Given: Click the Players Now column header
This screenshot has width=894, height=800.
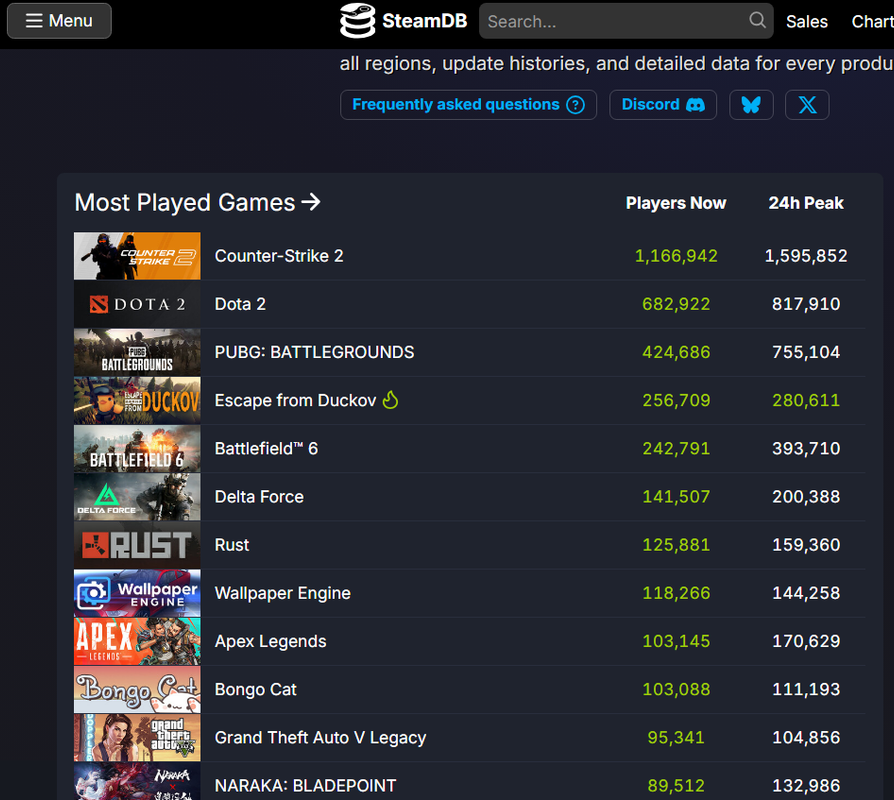Looking at the screenshot, I should pyautogui.click(x=676, y=203).
